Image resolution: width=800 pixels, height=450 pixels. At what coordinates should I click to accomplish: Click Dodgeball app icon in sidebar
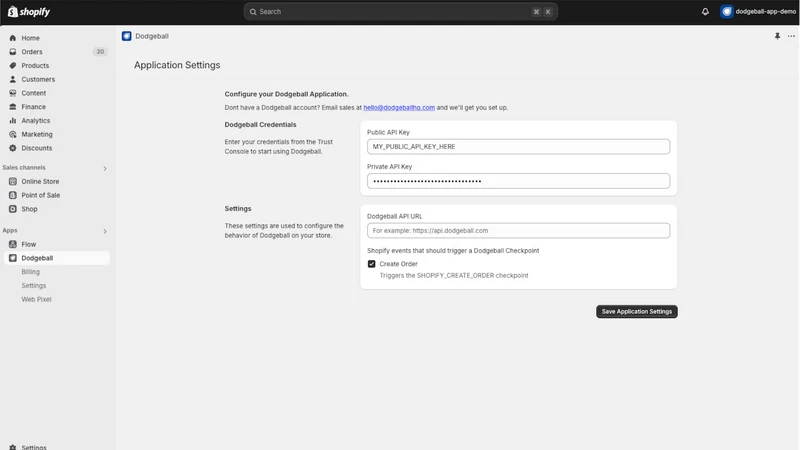pyautogui.click(x=13, y=258)
